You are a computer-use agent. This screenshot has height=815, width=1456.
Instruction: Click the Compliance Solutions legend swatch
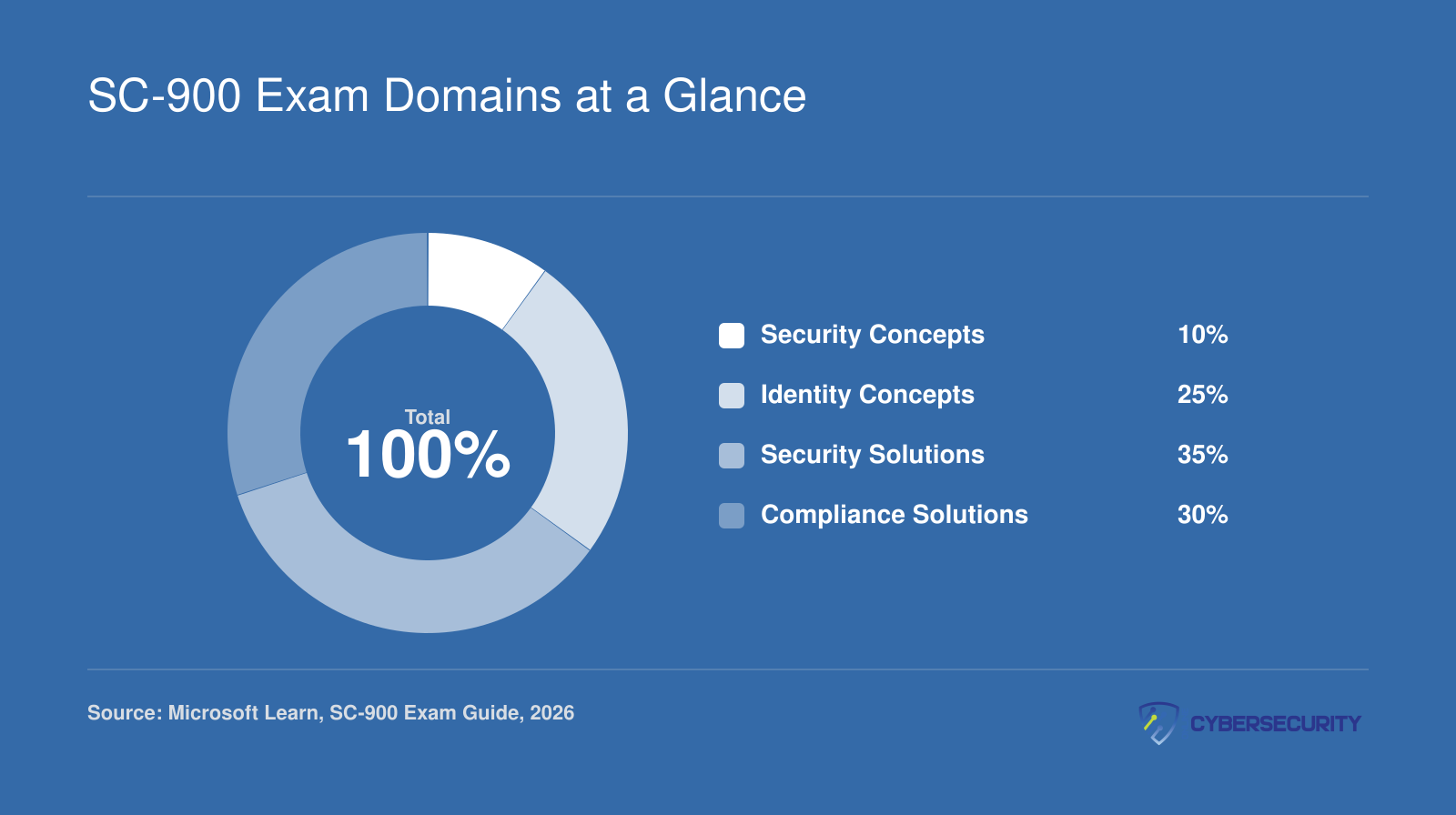coord(732,516)
